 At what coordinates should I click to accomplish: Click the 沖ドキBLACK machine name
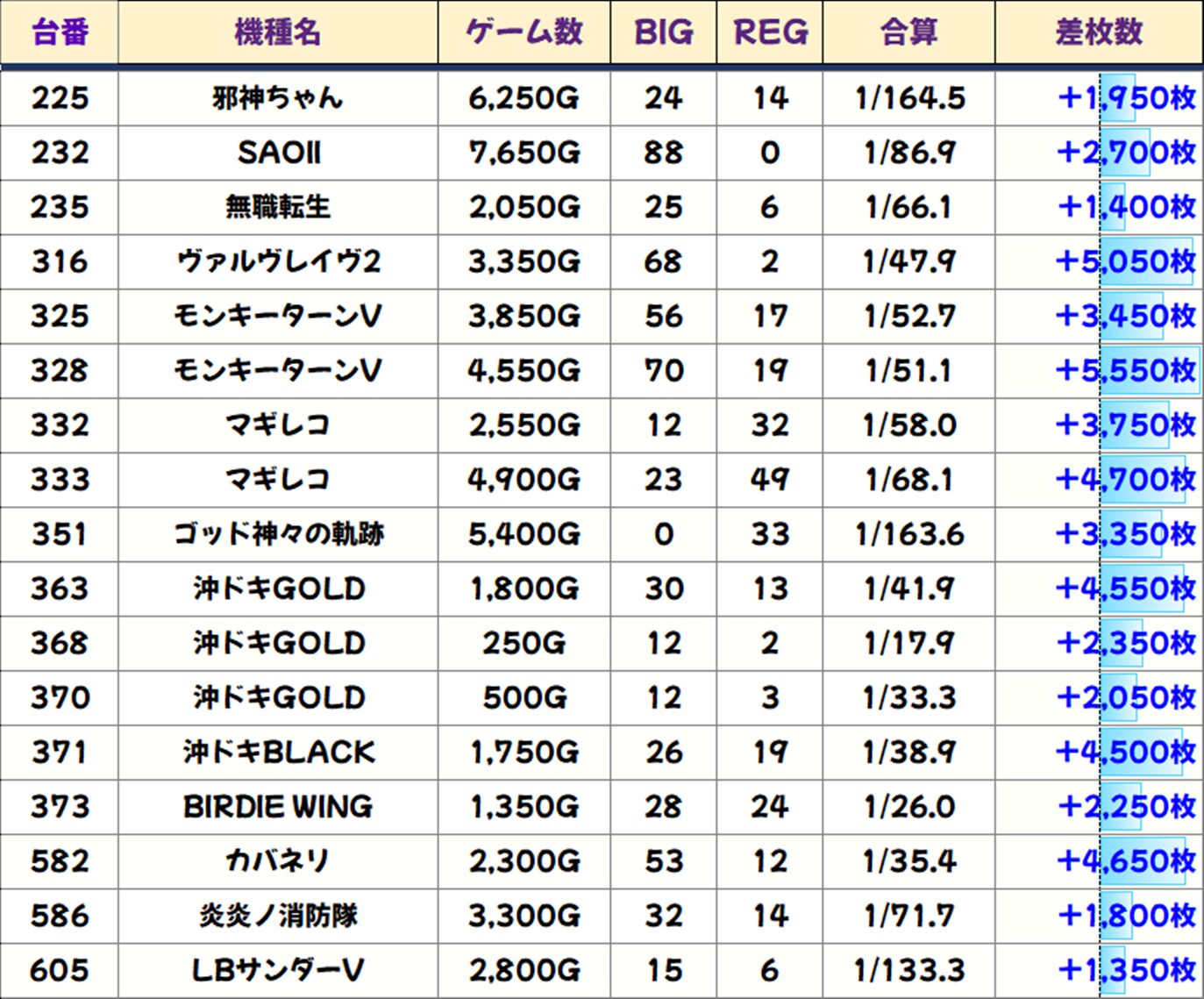tap(278, 753)
